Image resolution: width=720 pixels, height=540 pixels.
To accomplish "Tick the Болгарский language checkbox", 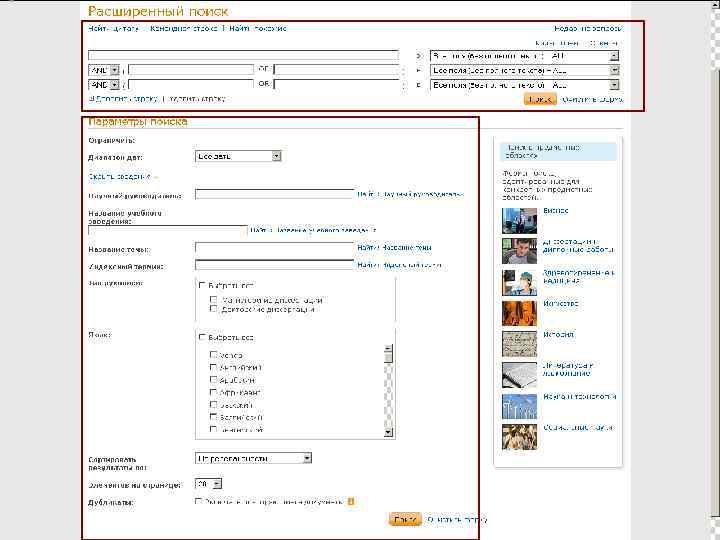I will (213, 417).
